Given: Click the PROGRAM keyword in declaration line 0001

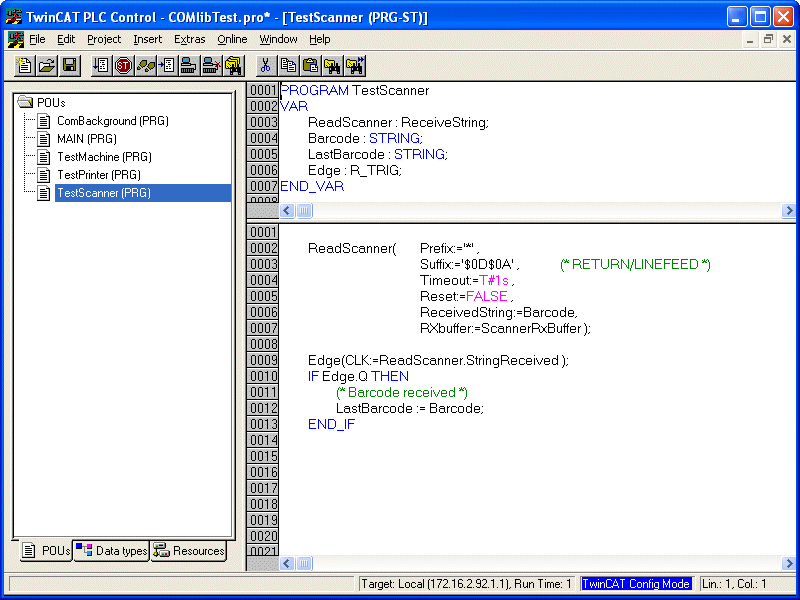Looking at the screenshot, I should [x=315, y=90].
